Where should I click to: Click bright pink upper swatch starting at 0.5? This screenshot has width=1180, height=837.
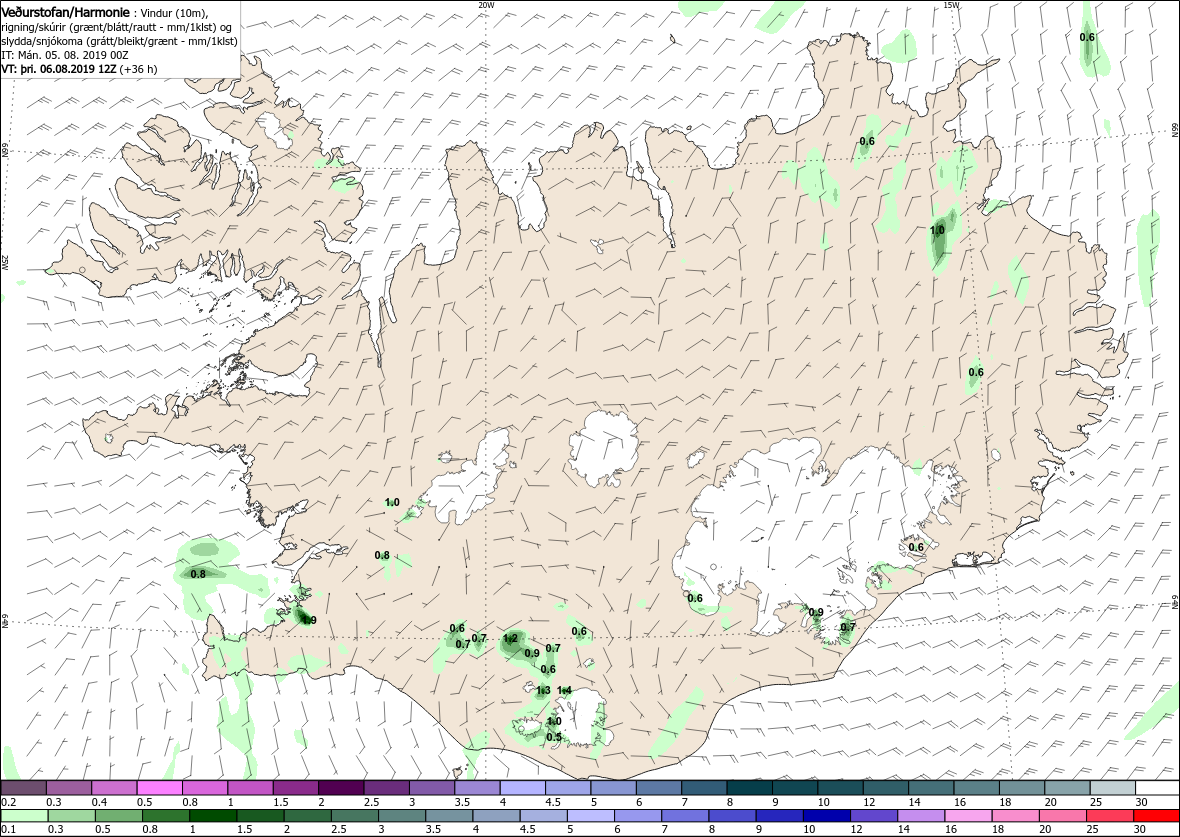pos(159,788)
